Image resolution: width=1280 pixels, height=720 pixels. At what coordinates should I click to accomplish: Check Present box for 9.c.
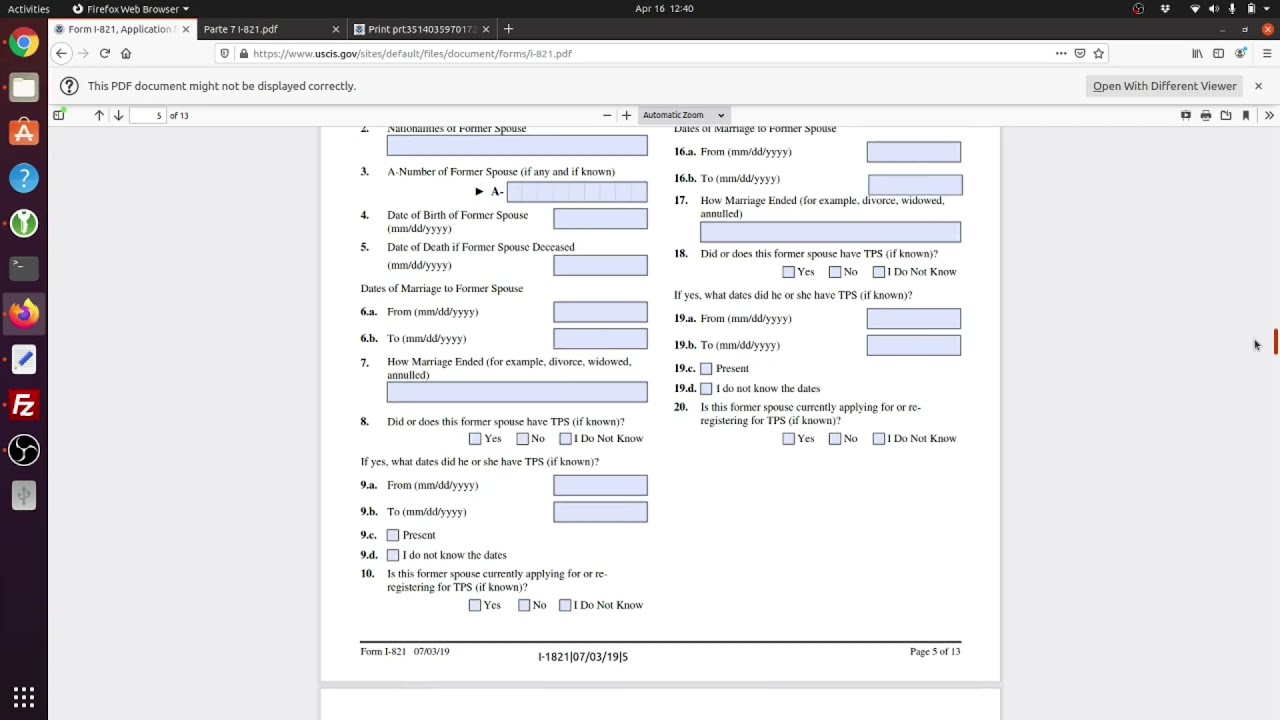393,535
